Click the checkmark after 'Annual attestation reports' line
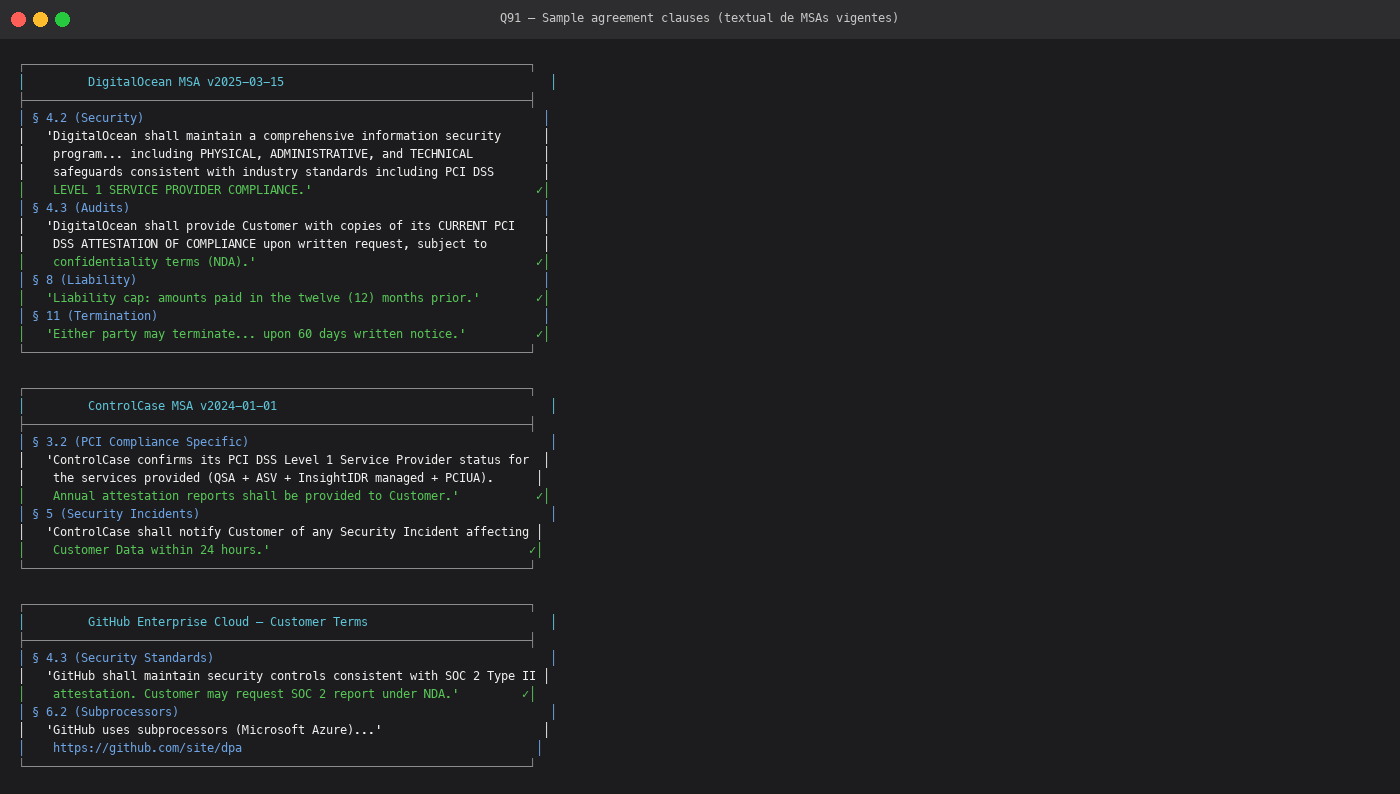1400x794 pixels. coord(540,496)
